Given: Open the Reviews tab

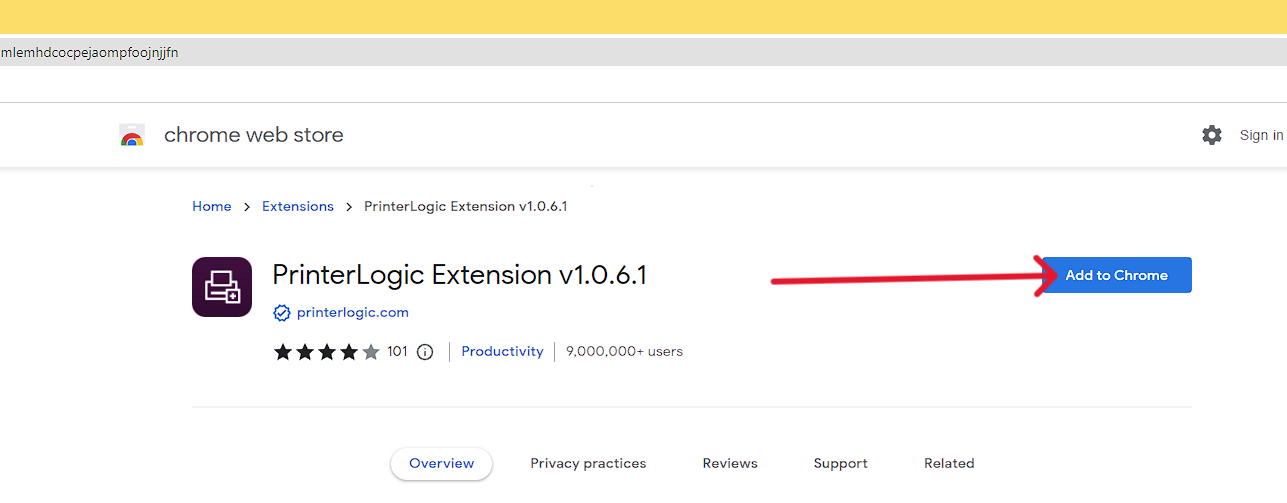Looking at the screenshot, I should click(730, 463).
